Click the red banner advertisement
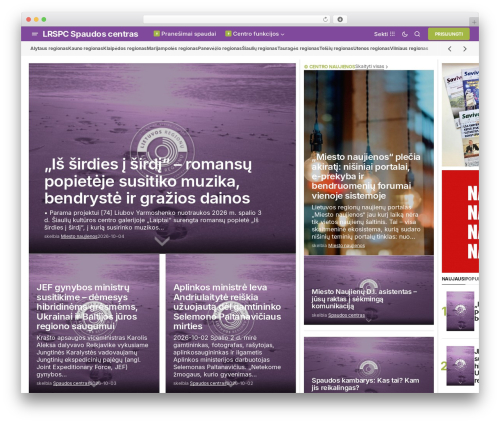Image resolution: width=500 pixels, height=423 pixels. [x=460, y=221]
